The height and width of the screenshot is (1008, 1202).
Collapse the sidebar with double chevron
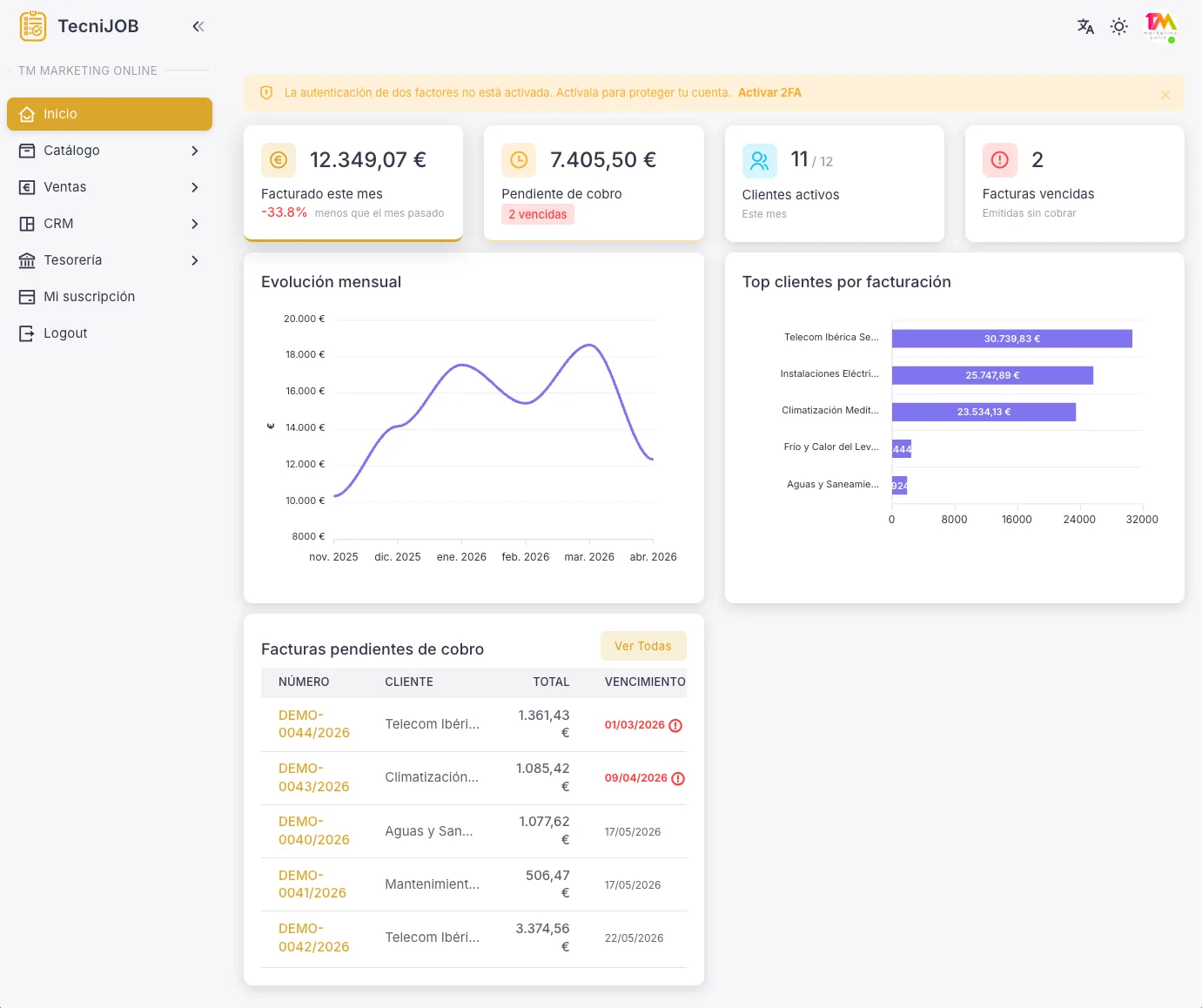[x=198, y=26]
